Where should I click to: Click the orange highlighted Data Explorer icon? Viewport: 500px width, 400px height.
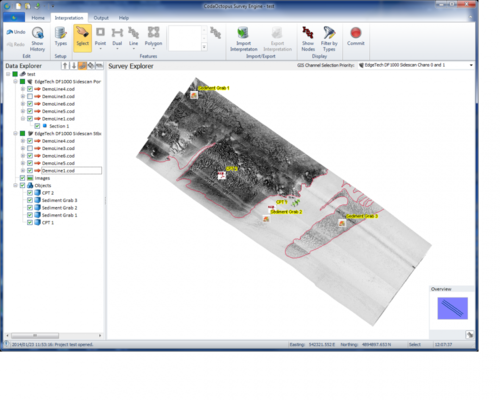(x=82, y=66)
